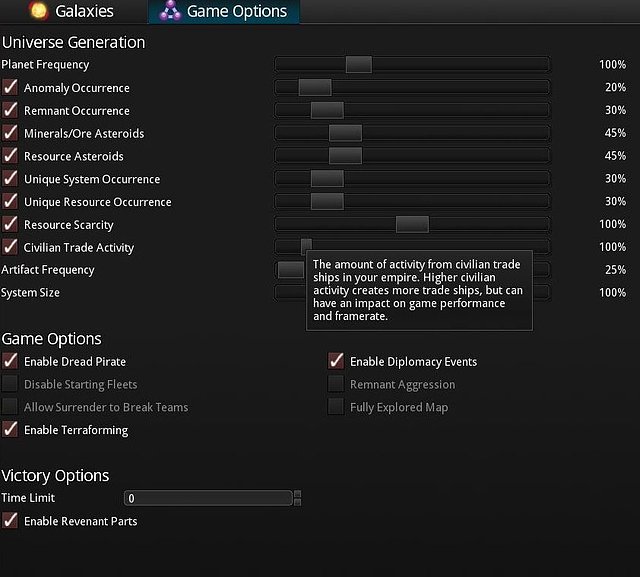Disable the Enable Terraforming option
The height and width of the screenshot is (577, 640).
10,430
